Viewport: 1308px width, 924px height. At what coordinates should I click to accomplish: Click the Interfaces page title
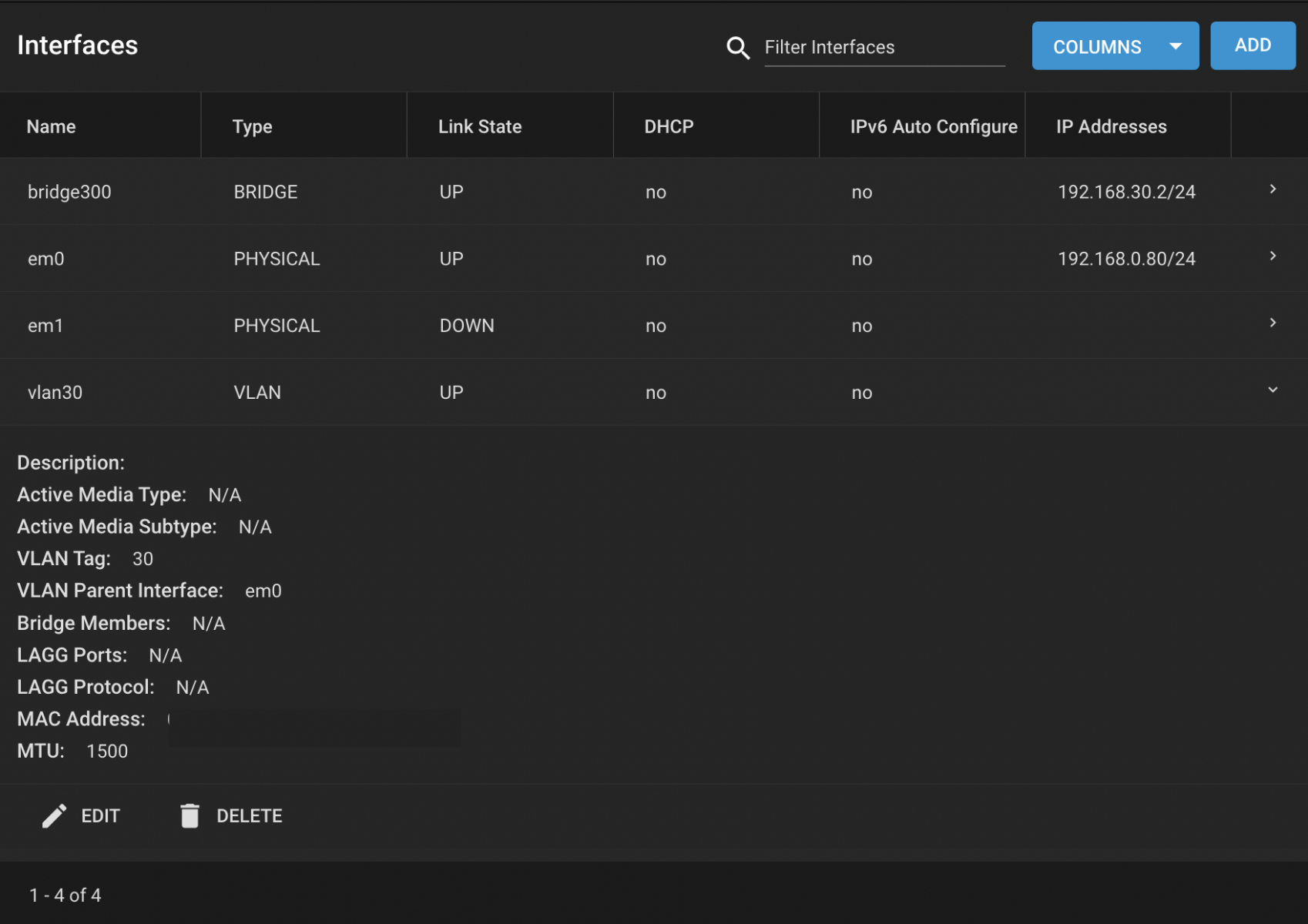(x=78, y=45)
